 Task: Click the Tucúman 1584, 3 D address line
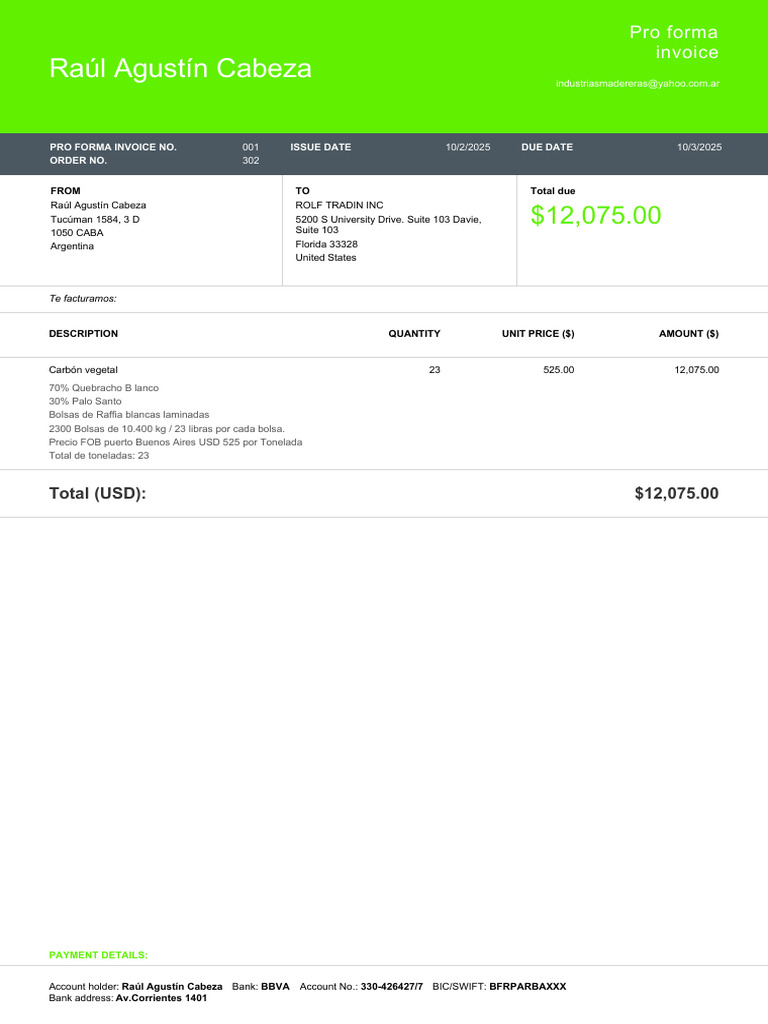pos(95,219)
